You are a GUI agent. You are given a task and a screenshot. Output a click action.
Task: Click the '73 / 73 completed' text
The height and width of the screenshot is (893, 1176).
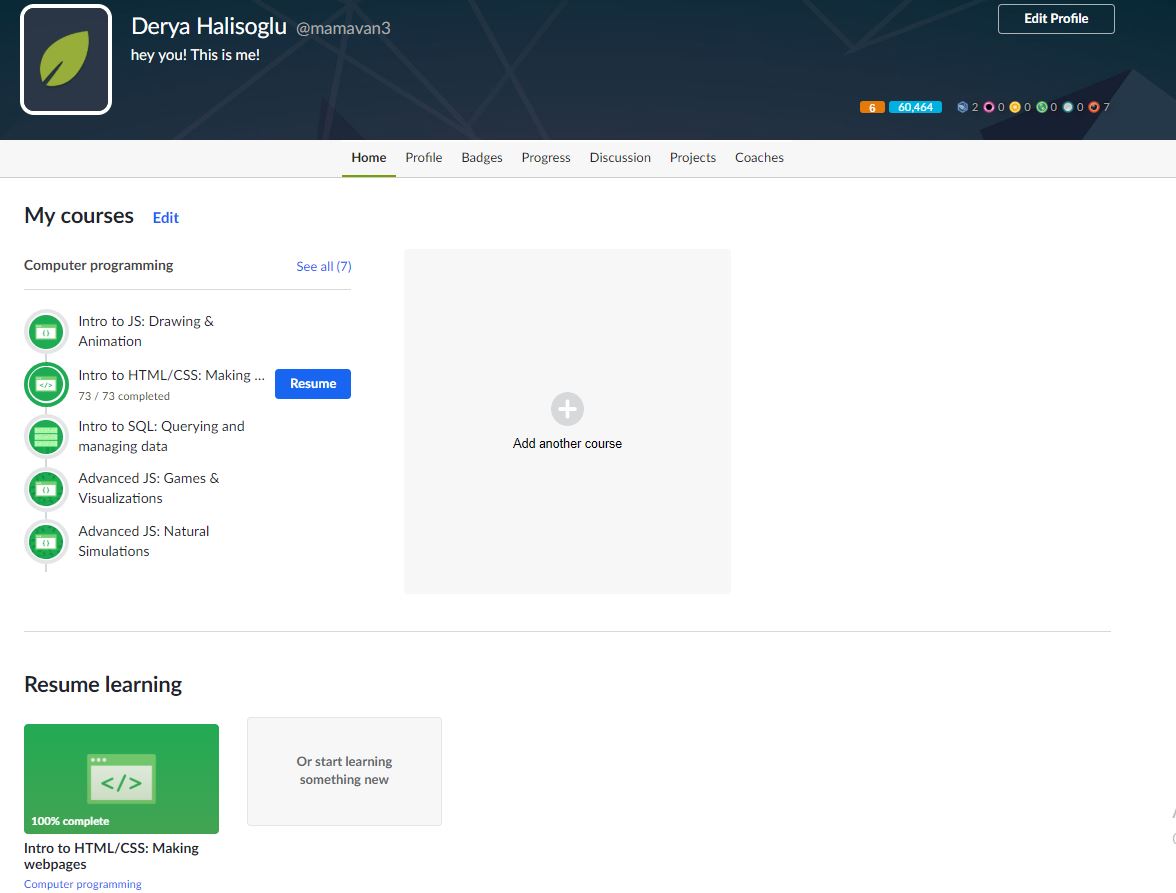(124, 396)
